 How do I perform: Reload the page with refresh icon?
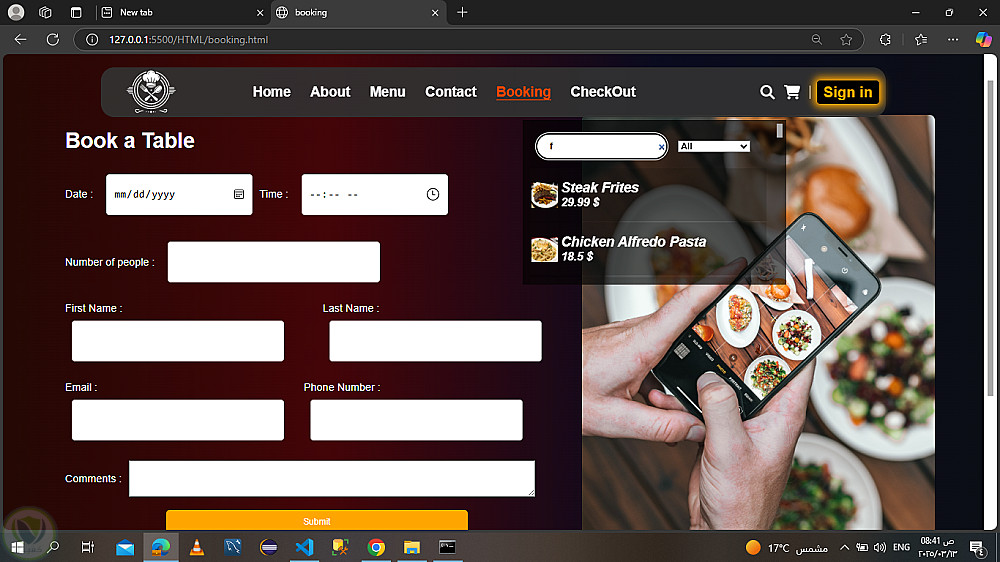tap(53, 40)
